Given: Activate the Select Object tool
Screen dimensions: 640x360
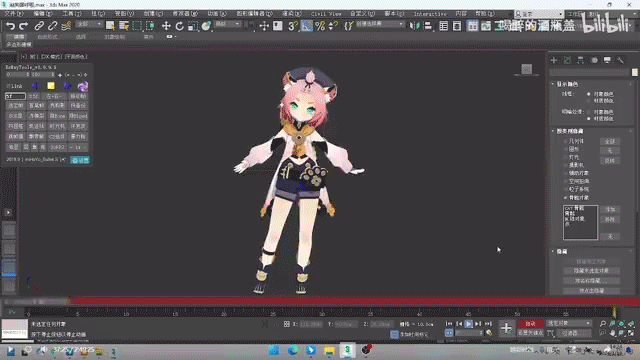Looking at the screenshot, I should click(110, 26).
